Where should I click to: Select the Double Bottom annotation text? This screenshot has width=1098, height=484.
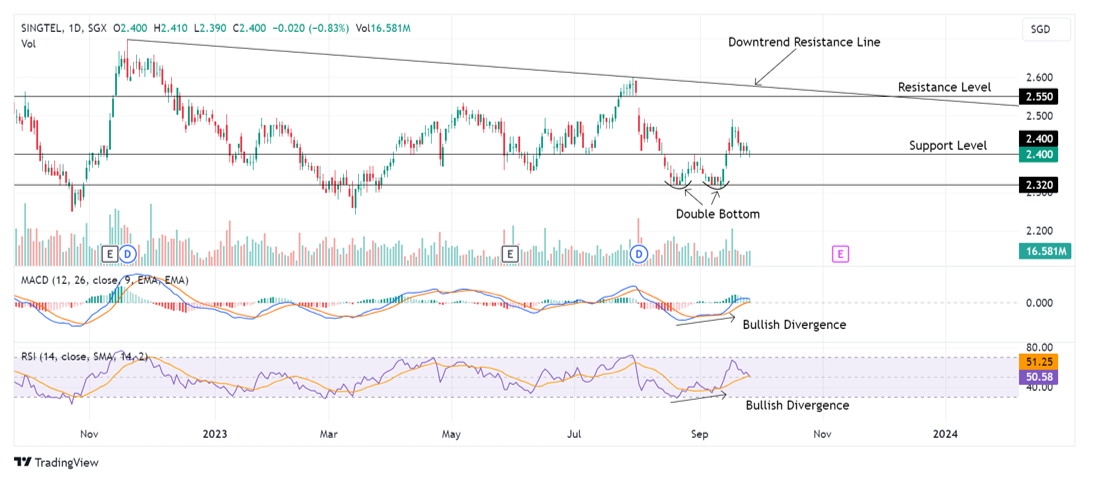(x=717, y=214)
